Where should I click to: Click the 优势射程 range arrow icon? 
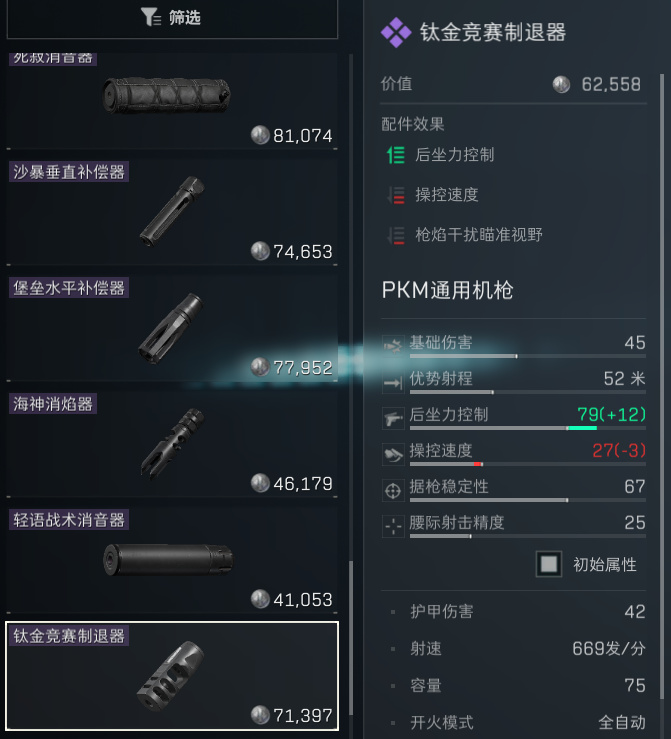(x=393, y=382)
